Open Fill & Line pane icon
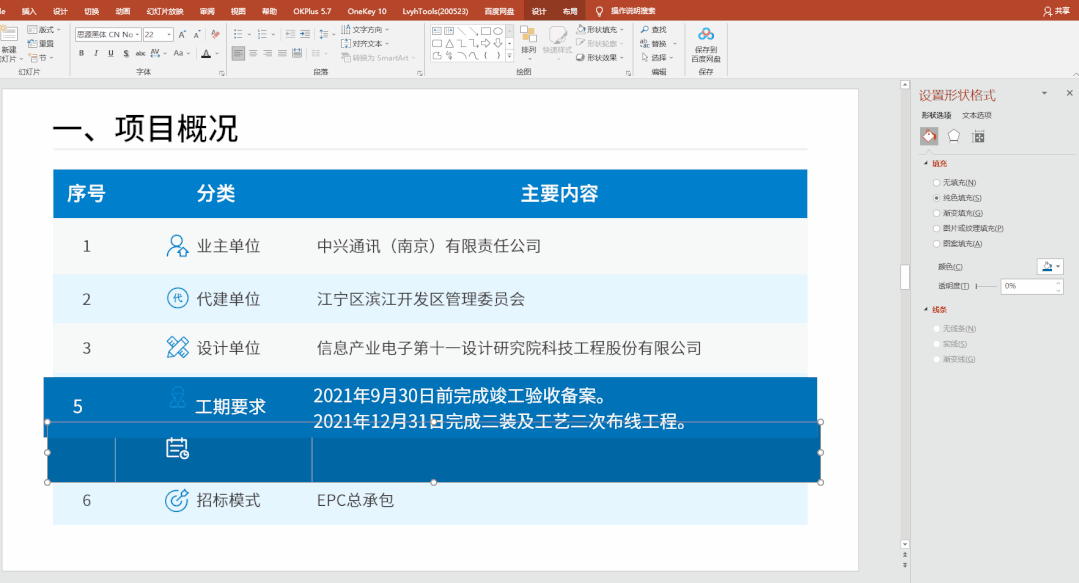This screenshot has height=583, width=1079. [929, 136]
